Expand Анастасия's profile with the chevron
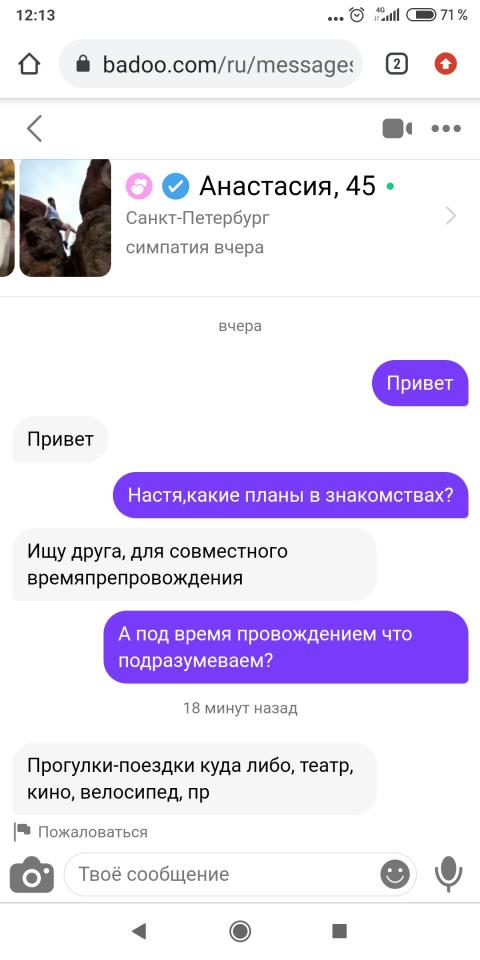Viewport: 480px width, 960px height. [x=451, y=216]
